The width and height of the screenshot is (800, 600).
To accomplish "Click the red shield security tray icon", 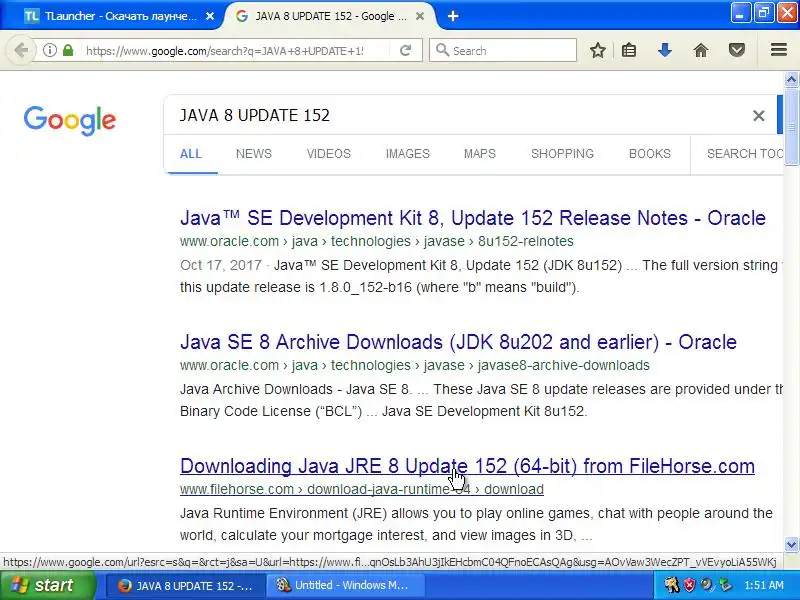I will coord(689,585).
